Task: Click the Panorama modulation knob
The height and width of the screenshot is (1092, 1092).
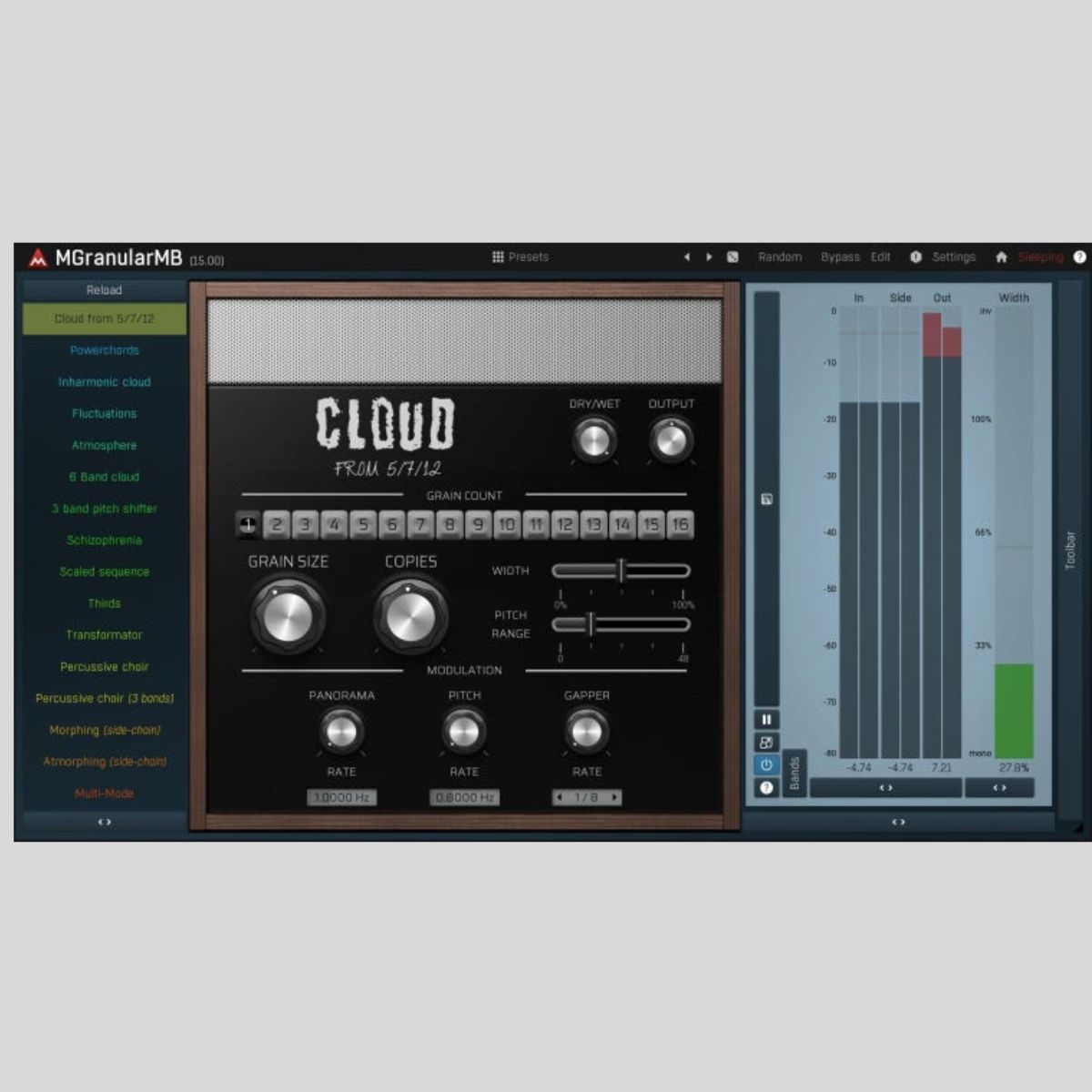Action: (341, 732)
